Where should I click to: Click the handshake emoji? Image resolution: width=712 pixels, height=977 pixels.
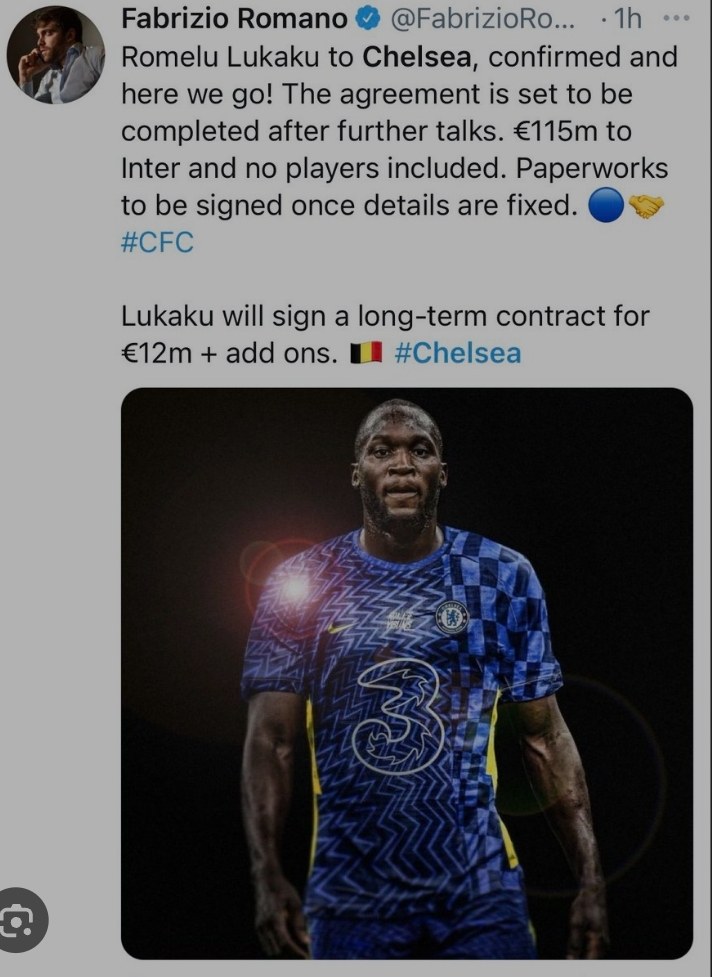646,206
